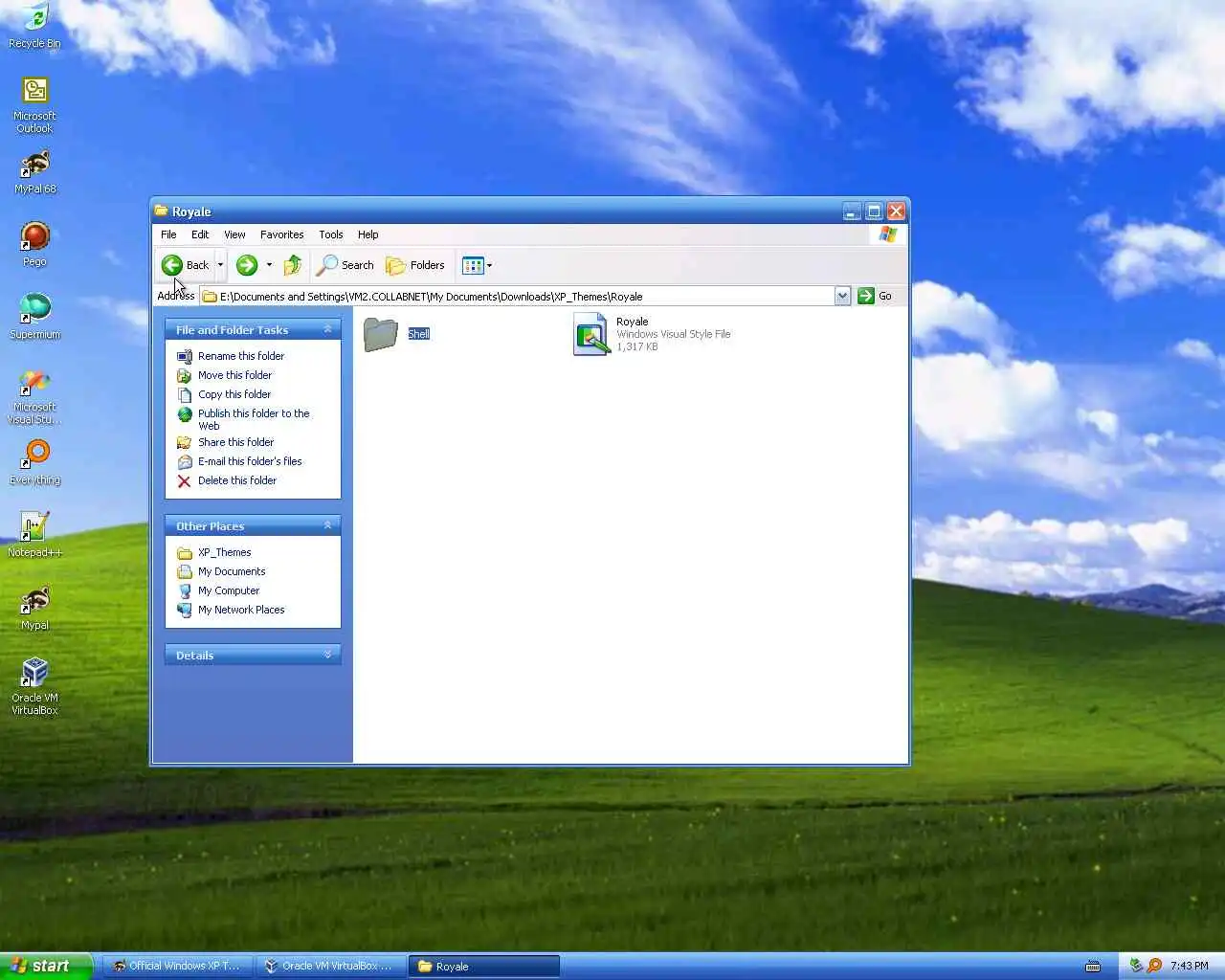Screen dimensions: 1225x980
Task: Open the Tools menu
Action: (331, 234)
